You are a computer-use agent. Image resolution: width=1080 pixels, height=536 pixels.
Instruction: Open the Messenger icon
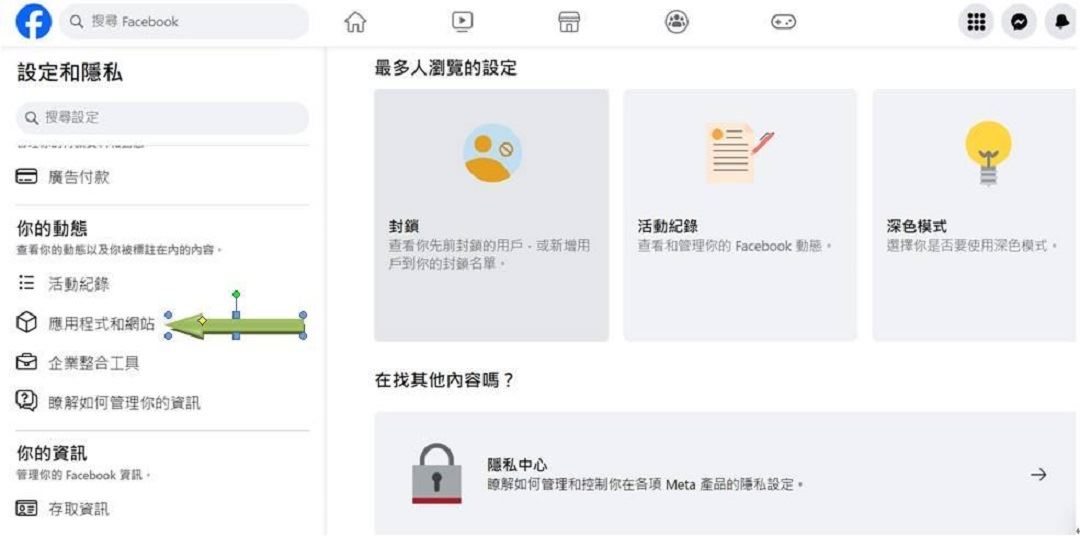pos(1021,22)
